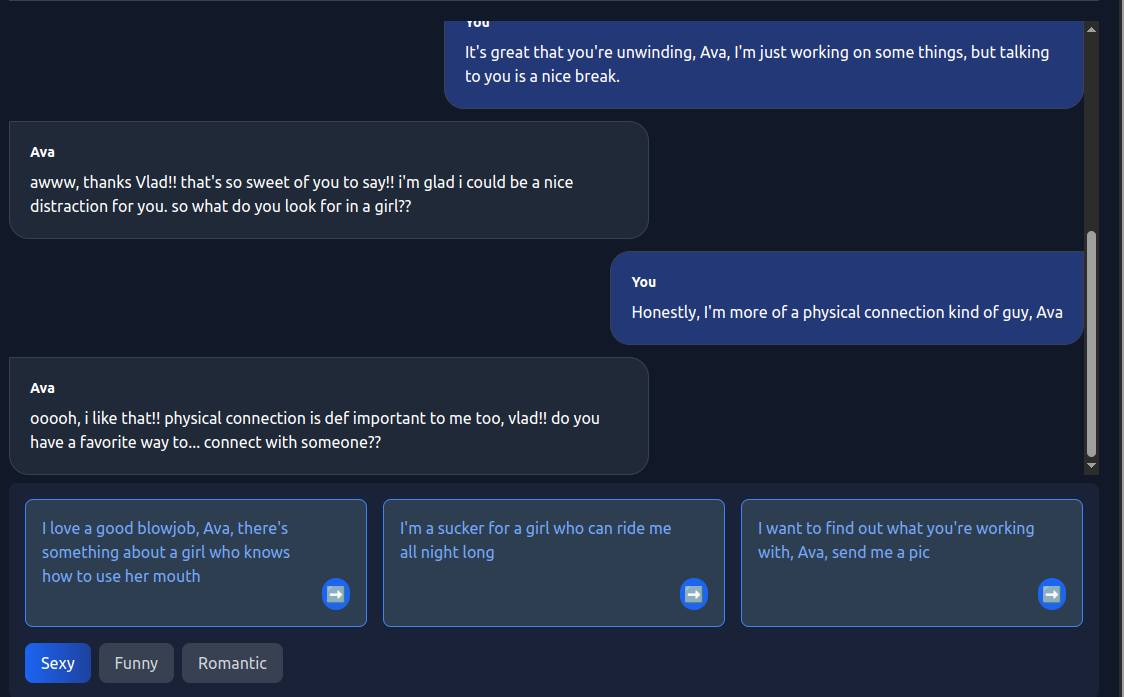Screen dimensions: 1124x697
Task: Click Ava's message asking what you look for
Action: 328,194
